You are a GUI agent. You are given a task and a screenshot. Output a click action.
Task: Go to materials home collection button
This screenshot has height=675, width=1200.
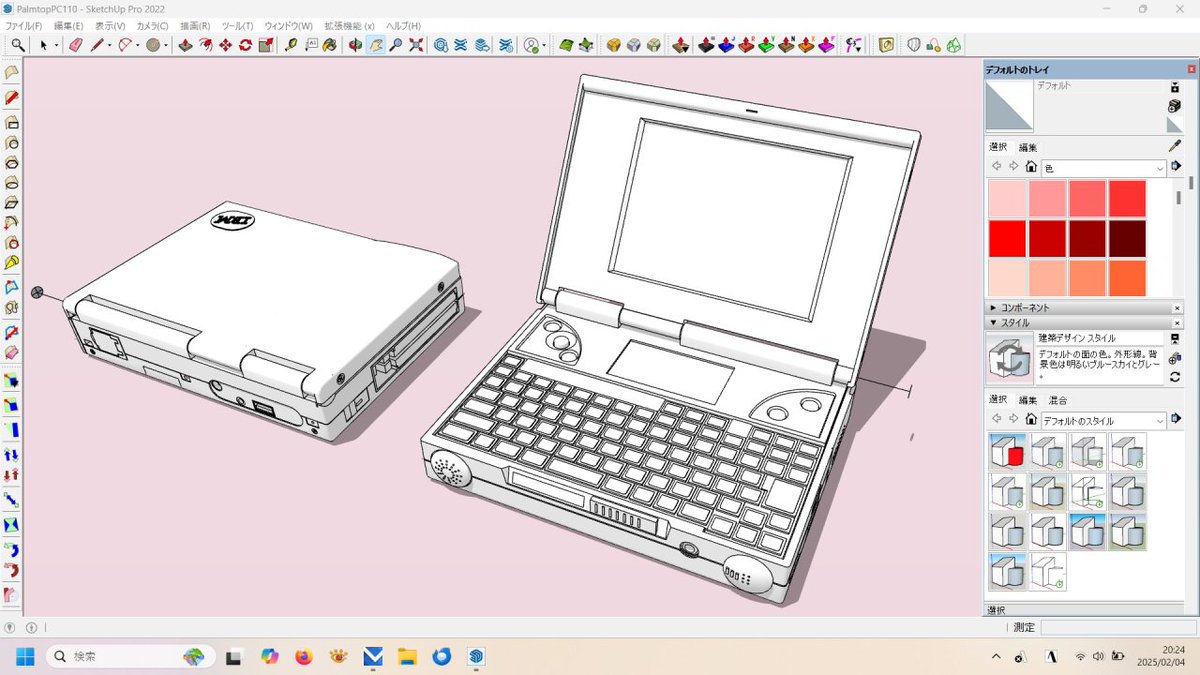coord(1031,167)
